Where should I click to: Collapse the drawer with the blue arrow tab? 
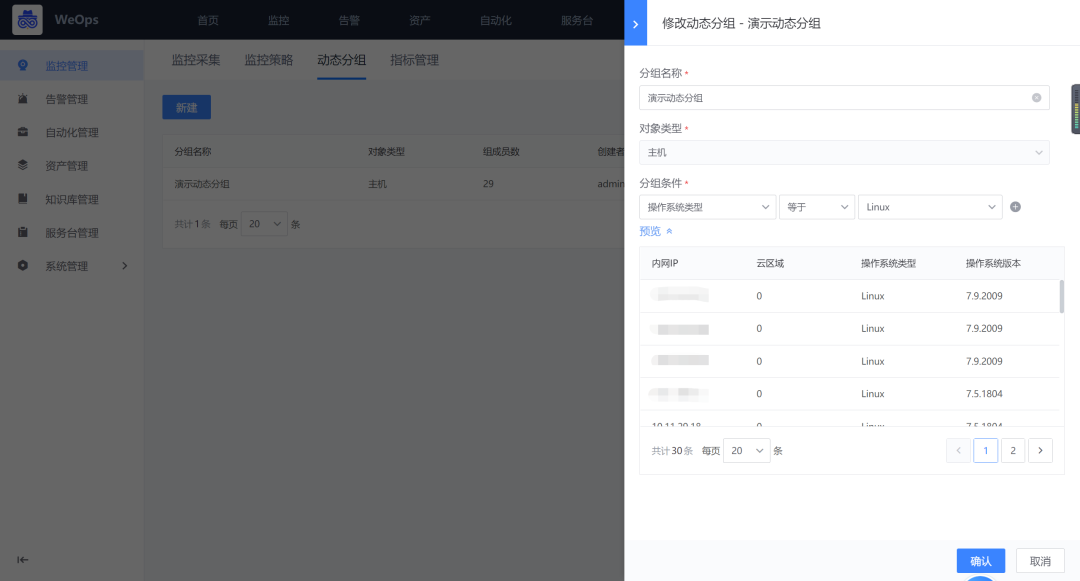635,23
